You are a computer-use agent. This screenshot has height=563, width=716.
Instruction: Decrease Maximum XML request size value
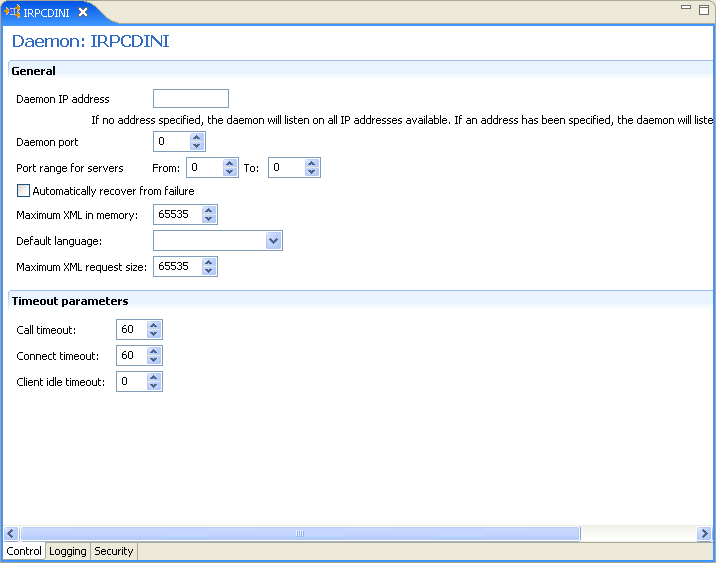(x=209, y=271)
